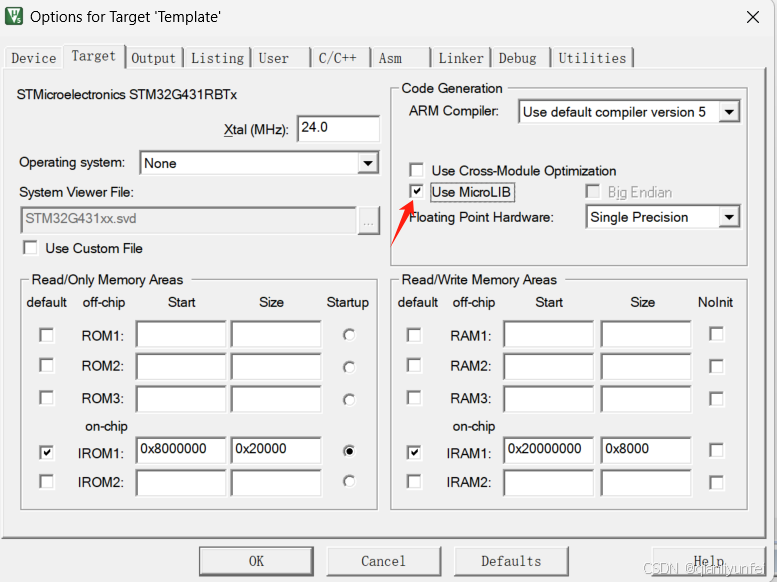This screenshot has width=777, height=582.
Task: Check the ROM3 default checkbox
Action: pos(47,398)
